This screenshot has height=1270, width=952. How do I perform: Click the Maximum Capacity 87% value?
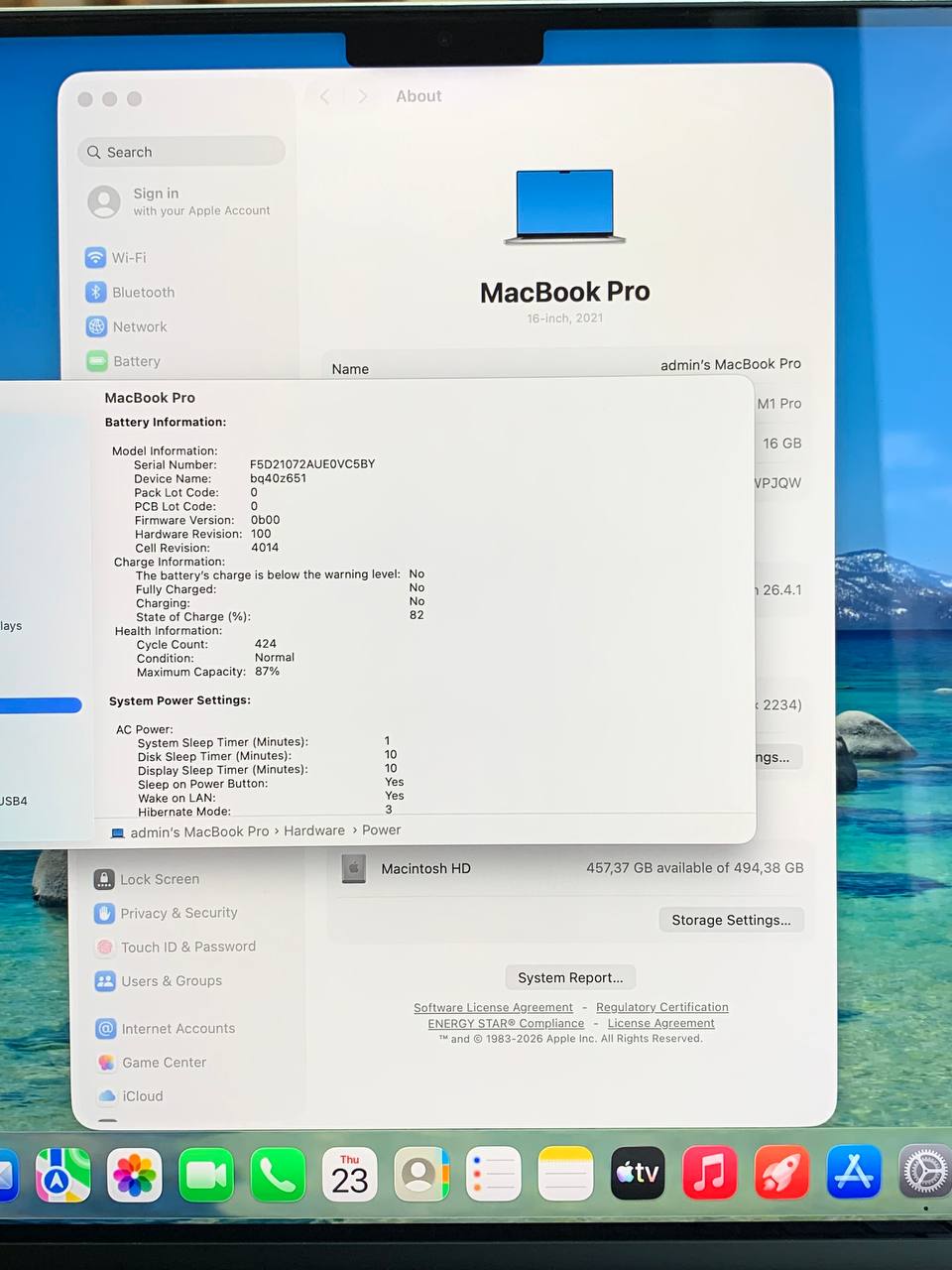267,671
